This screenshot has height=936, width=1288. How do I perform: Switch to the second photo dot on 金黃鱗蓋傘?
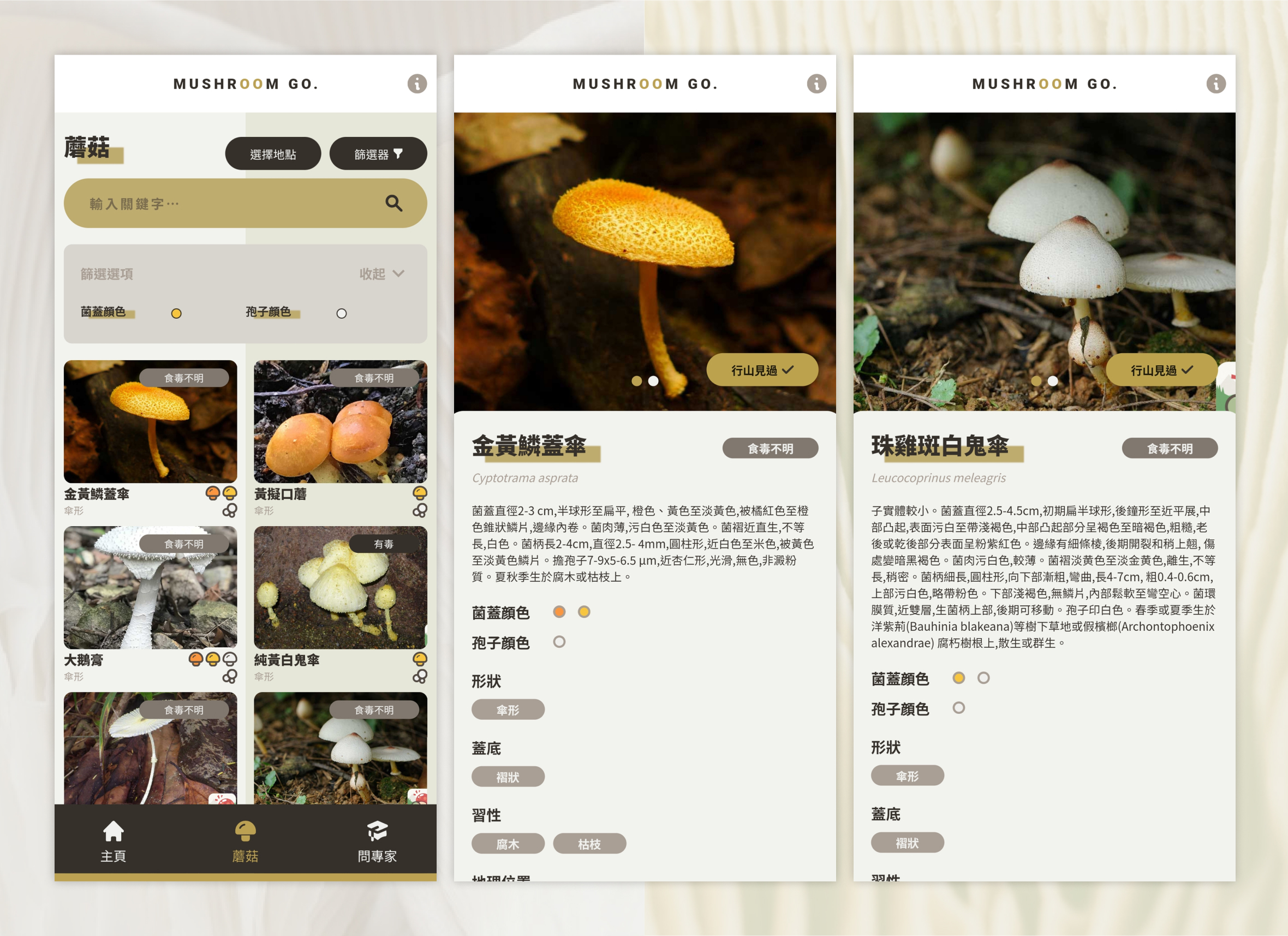653,381
